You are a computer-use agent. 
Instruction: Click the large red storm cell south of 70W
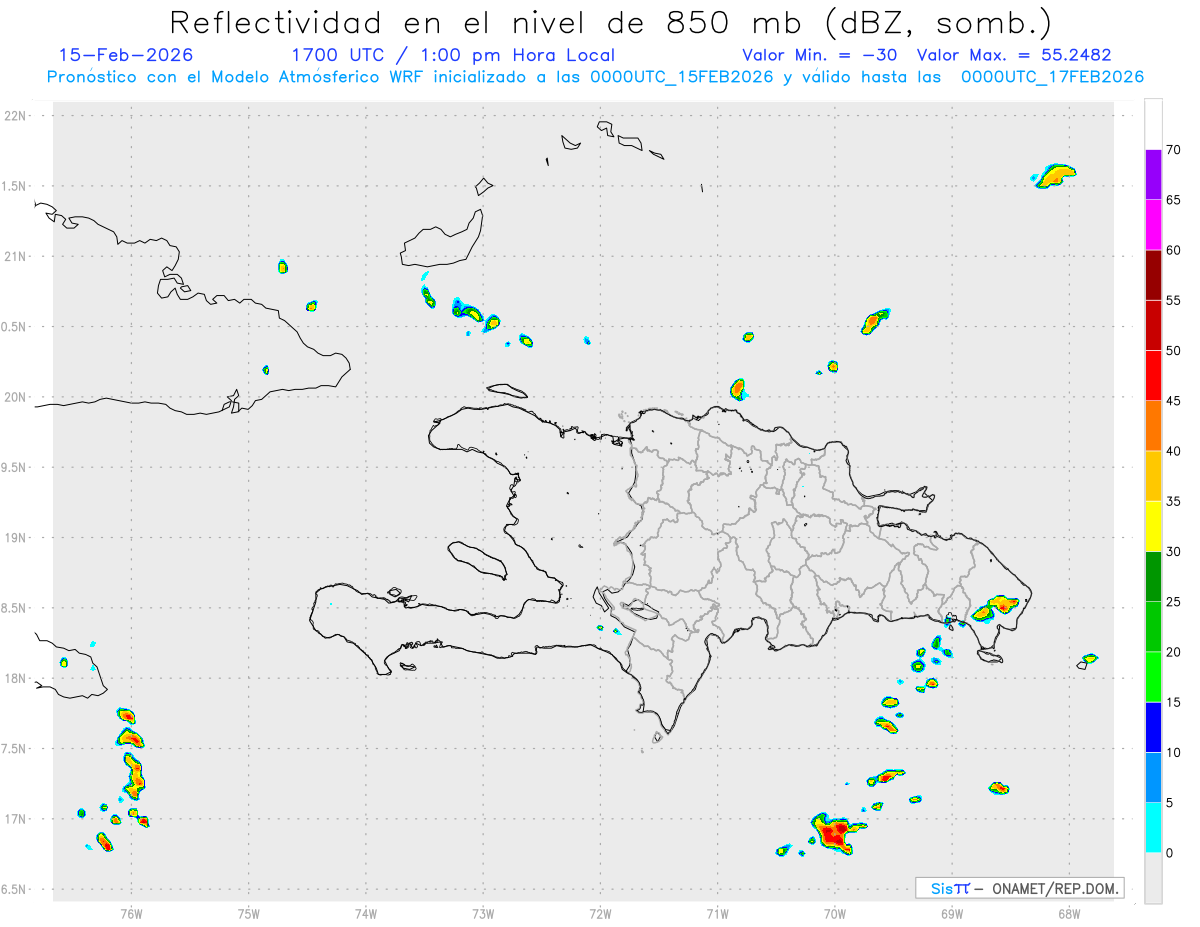click(x=833, y=833)
